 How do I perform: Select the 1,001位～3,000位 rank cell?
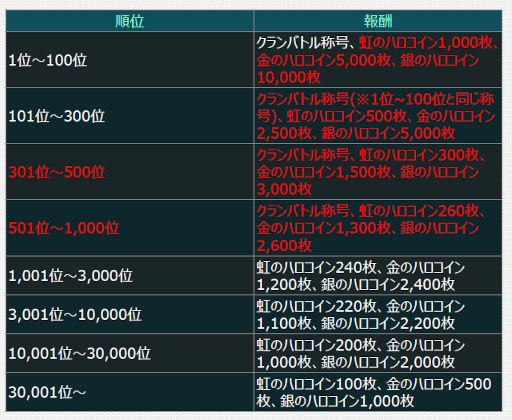pos(130,276)
